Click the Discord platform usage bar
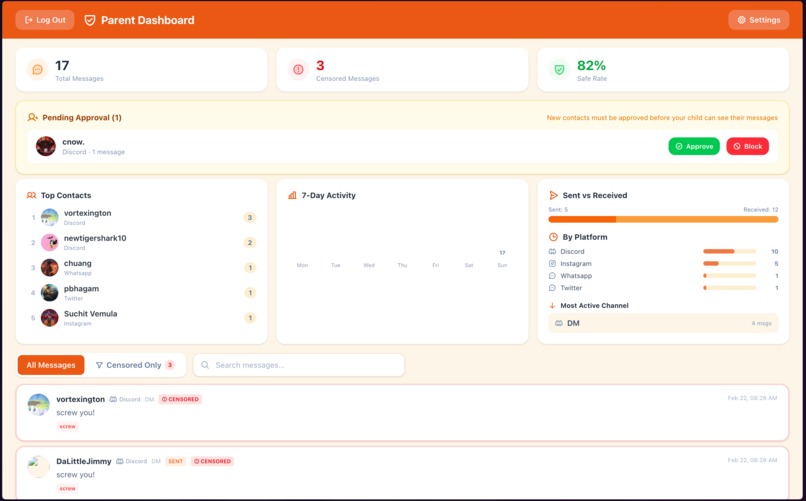The width and height of the screenshot is (806, 501). click(x=729, y=251)
